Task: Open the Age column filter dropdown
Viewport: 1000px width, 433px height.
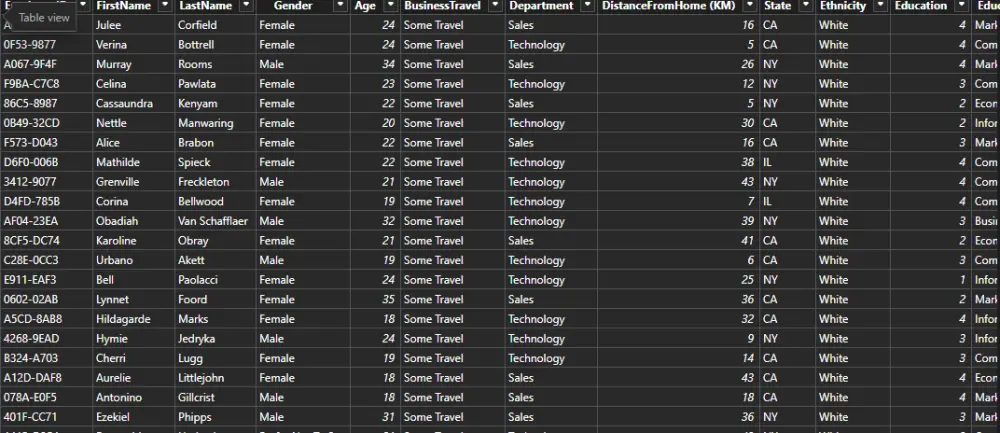Action: click(388, 6)
